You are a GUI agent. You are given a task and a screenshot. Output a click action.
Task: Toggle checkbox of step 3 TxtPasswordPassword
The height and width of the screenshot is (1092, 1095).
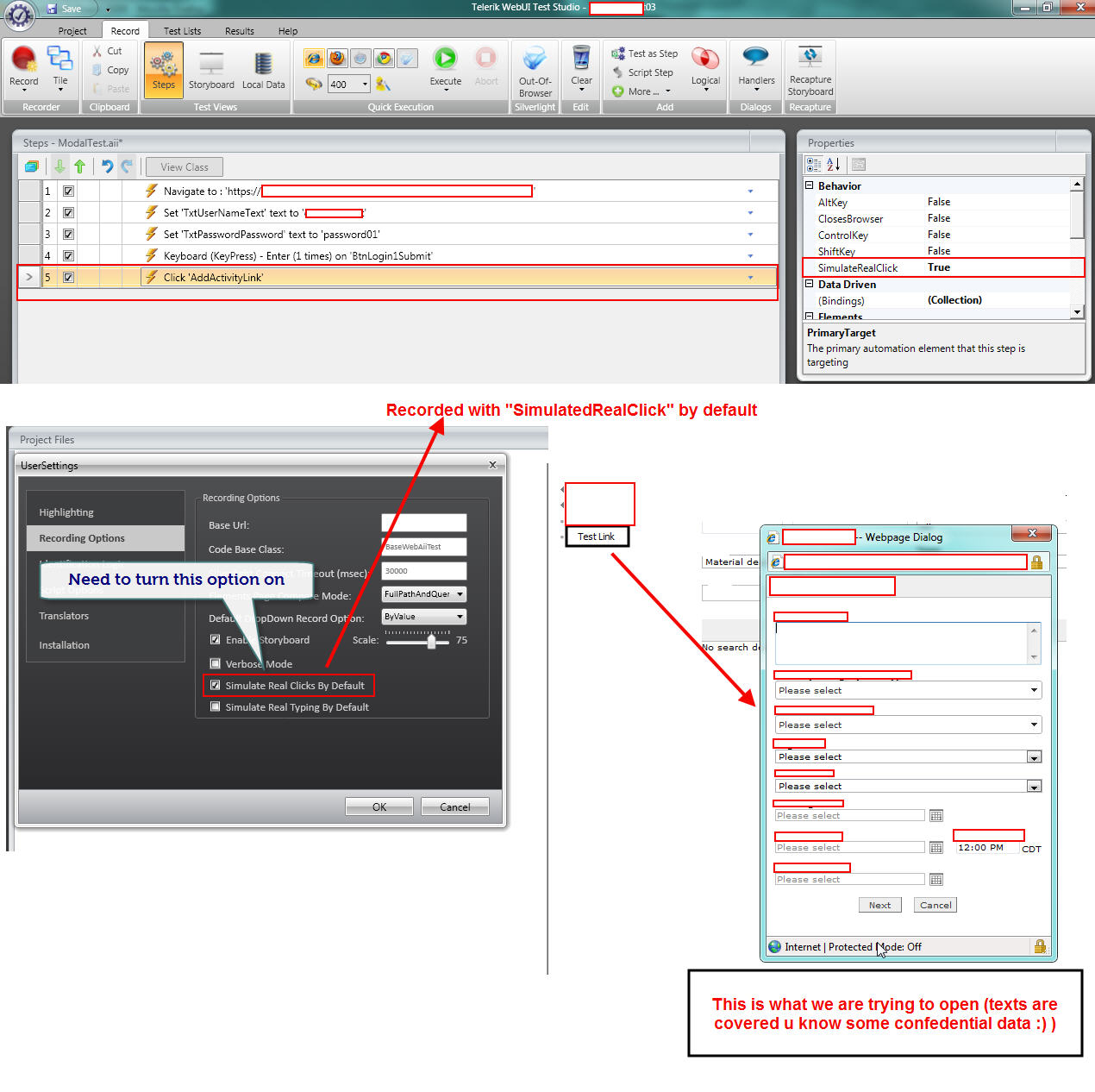(x=68, y=235)
